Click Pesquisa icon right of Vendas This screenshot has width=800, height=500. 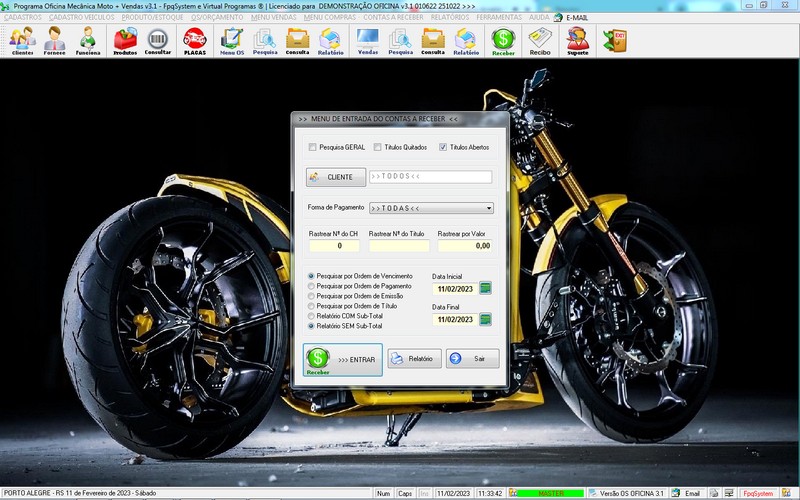click(x=401, y=41)
